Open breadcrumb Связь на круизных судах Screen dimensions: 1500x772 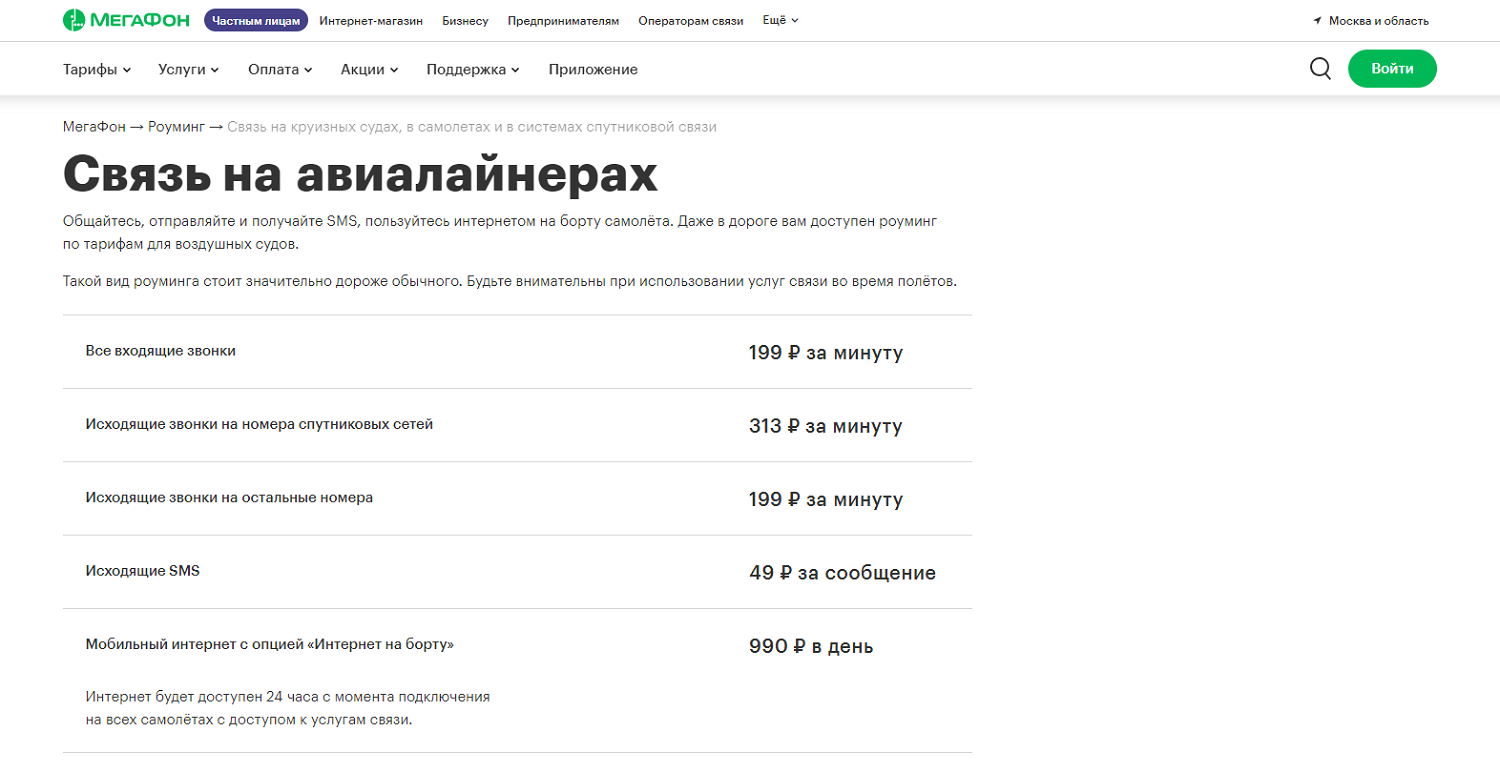click(x=471, y=127)
